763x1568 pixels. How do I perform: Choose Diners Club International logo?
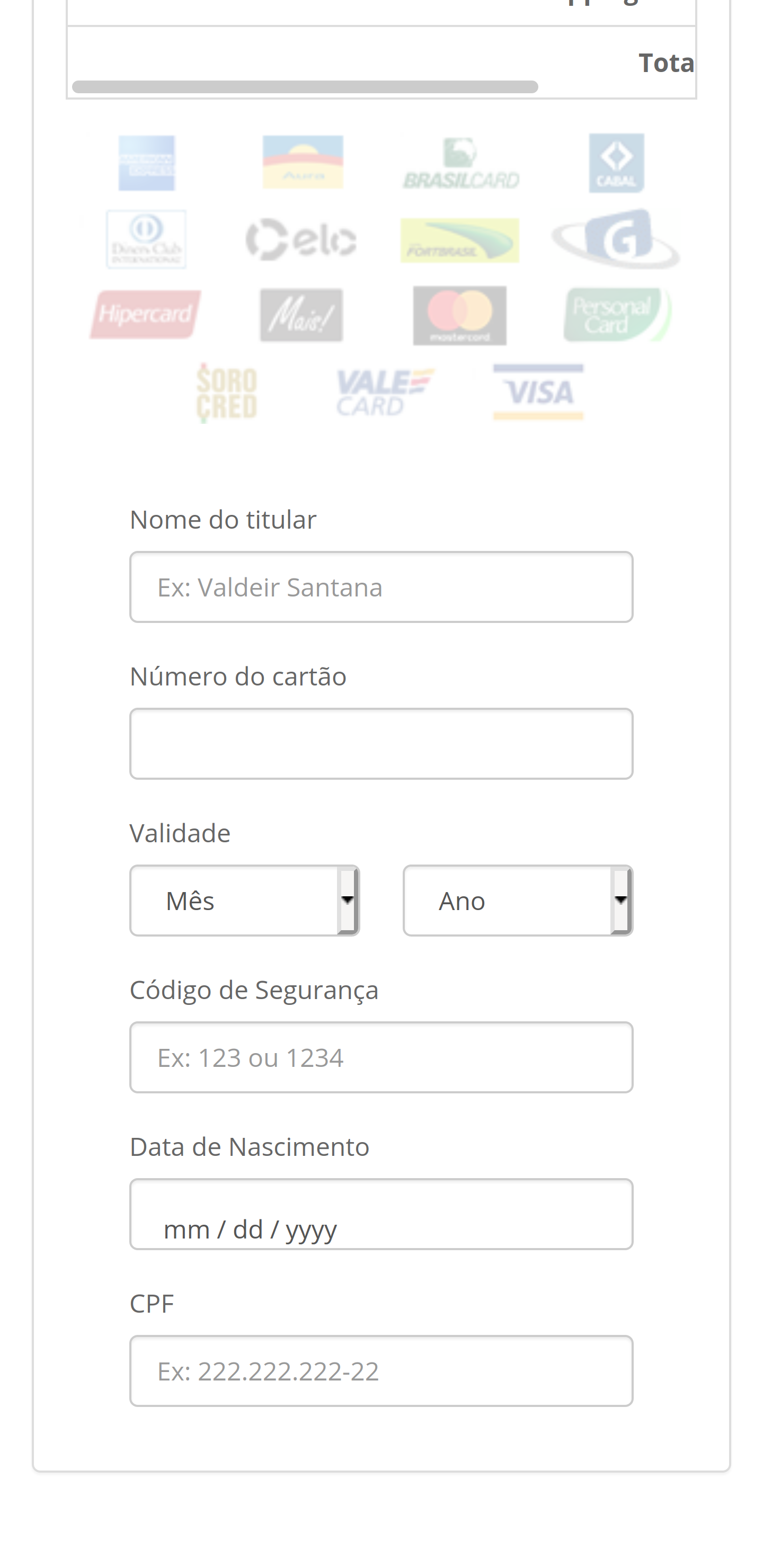pyautogui.click(x=146, y=239)
